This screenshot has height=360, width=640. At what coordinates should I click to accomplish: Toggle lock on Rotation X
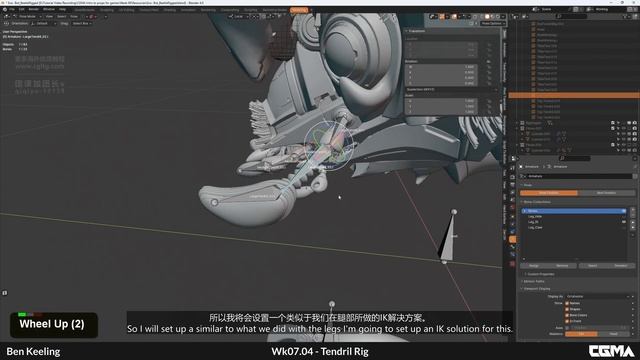[x=489, y=72]
